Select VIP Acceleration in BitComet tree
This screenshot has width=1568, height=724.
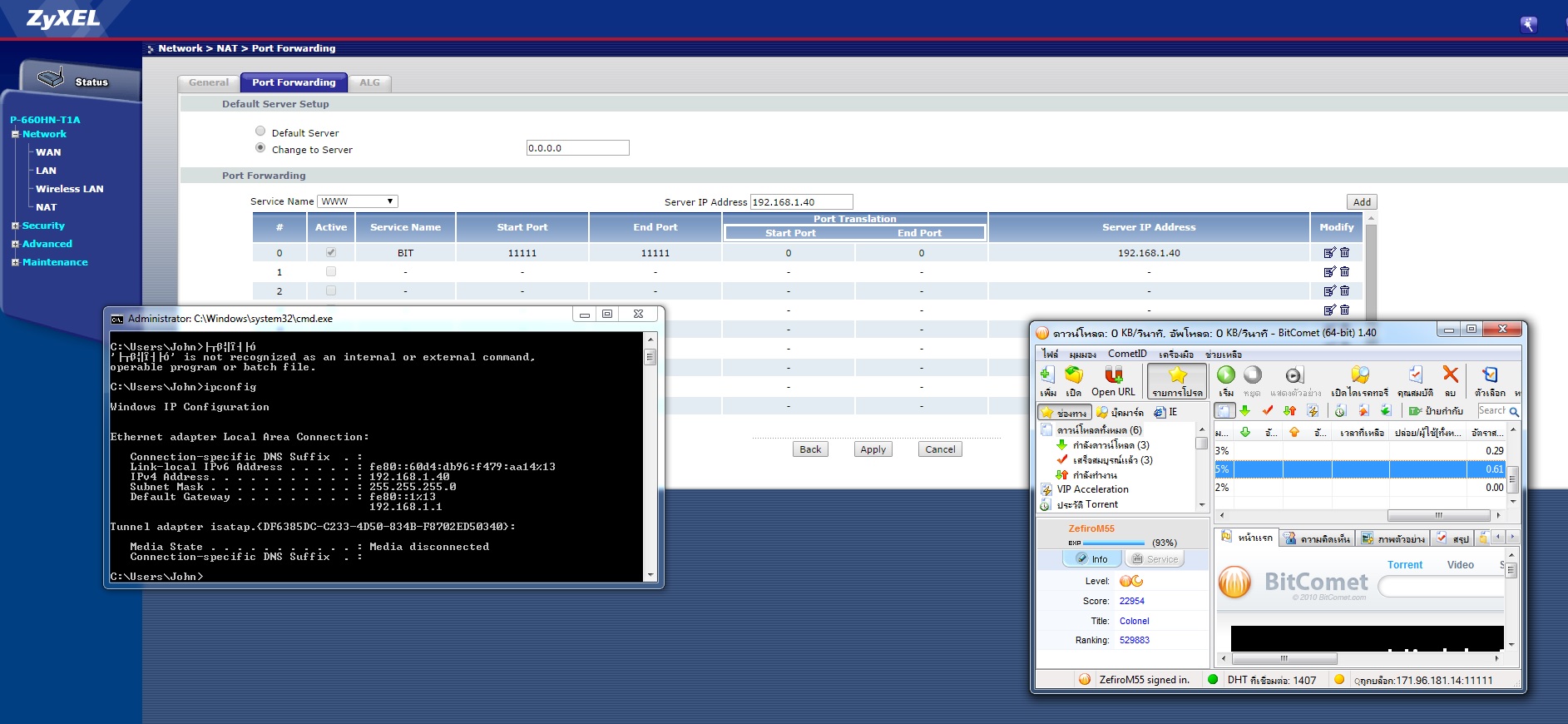(1092, 489)
